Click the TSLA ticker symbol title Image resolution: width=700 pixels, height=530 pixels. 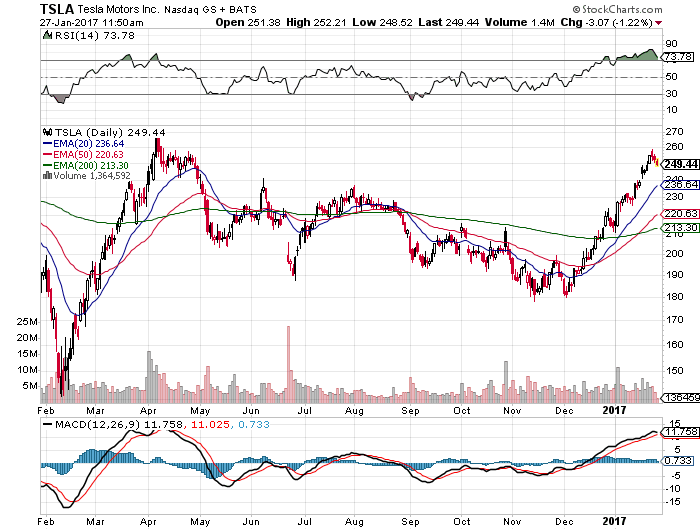pyautogui.click(x=57, y=9)
